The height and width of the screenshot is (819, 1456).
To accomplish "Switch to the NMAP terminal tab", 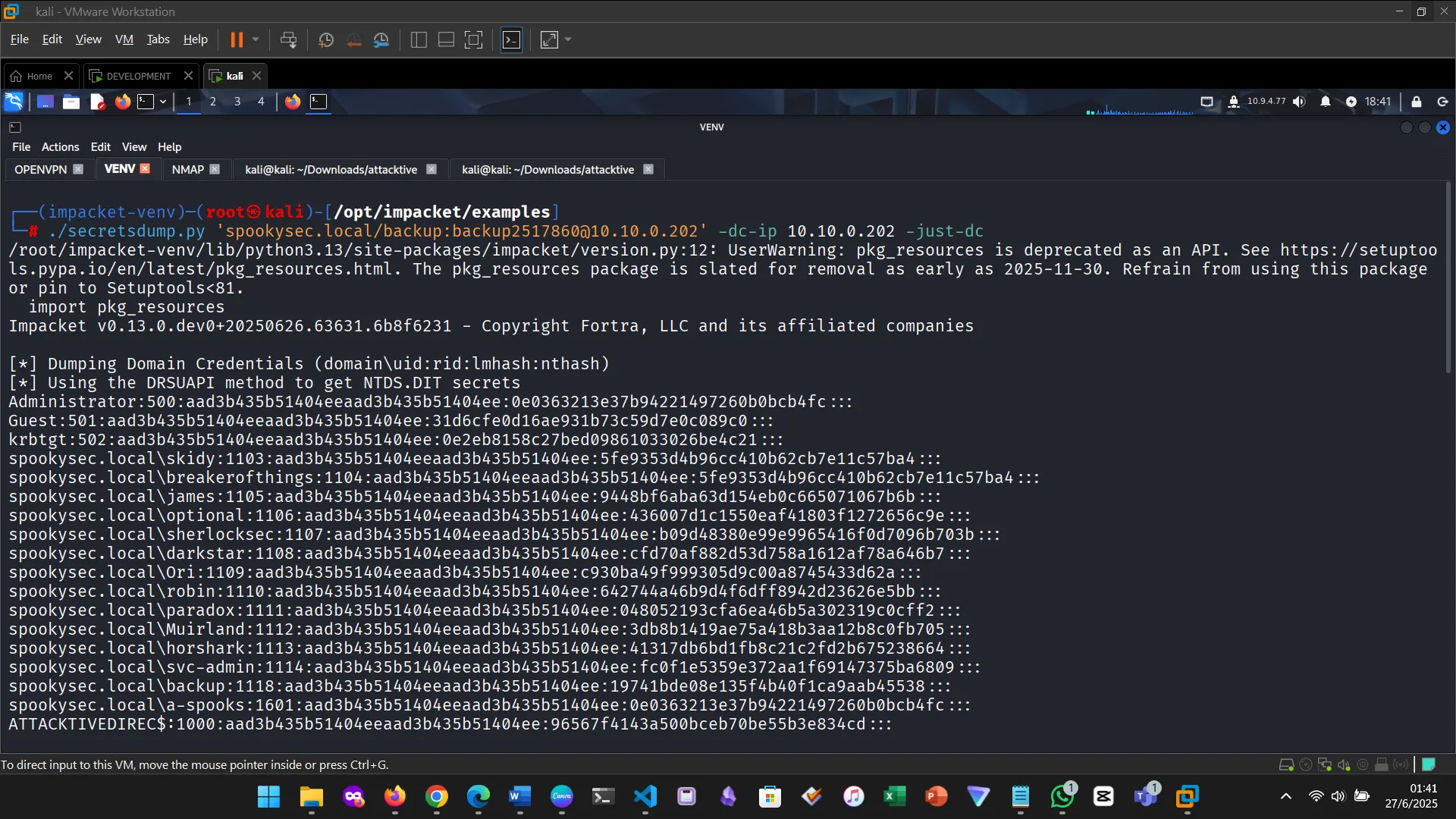I will [187, 169].
